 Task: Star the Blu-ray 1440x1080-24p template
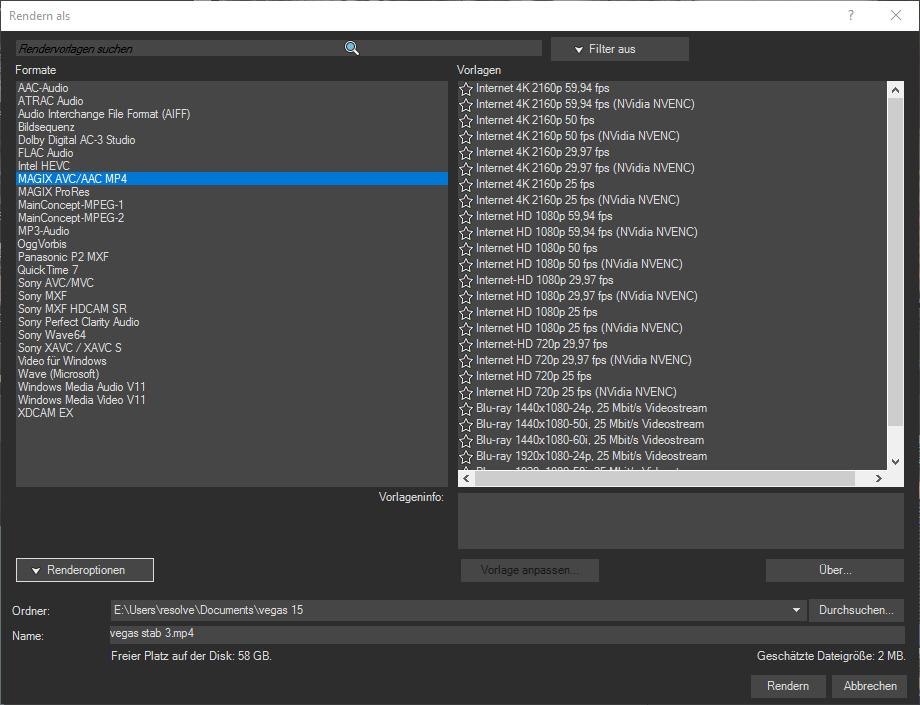(x=466, y=409)
